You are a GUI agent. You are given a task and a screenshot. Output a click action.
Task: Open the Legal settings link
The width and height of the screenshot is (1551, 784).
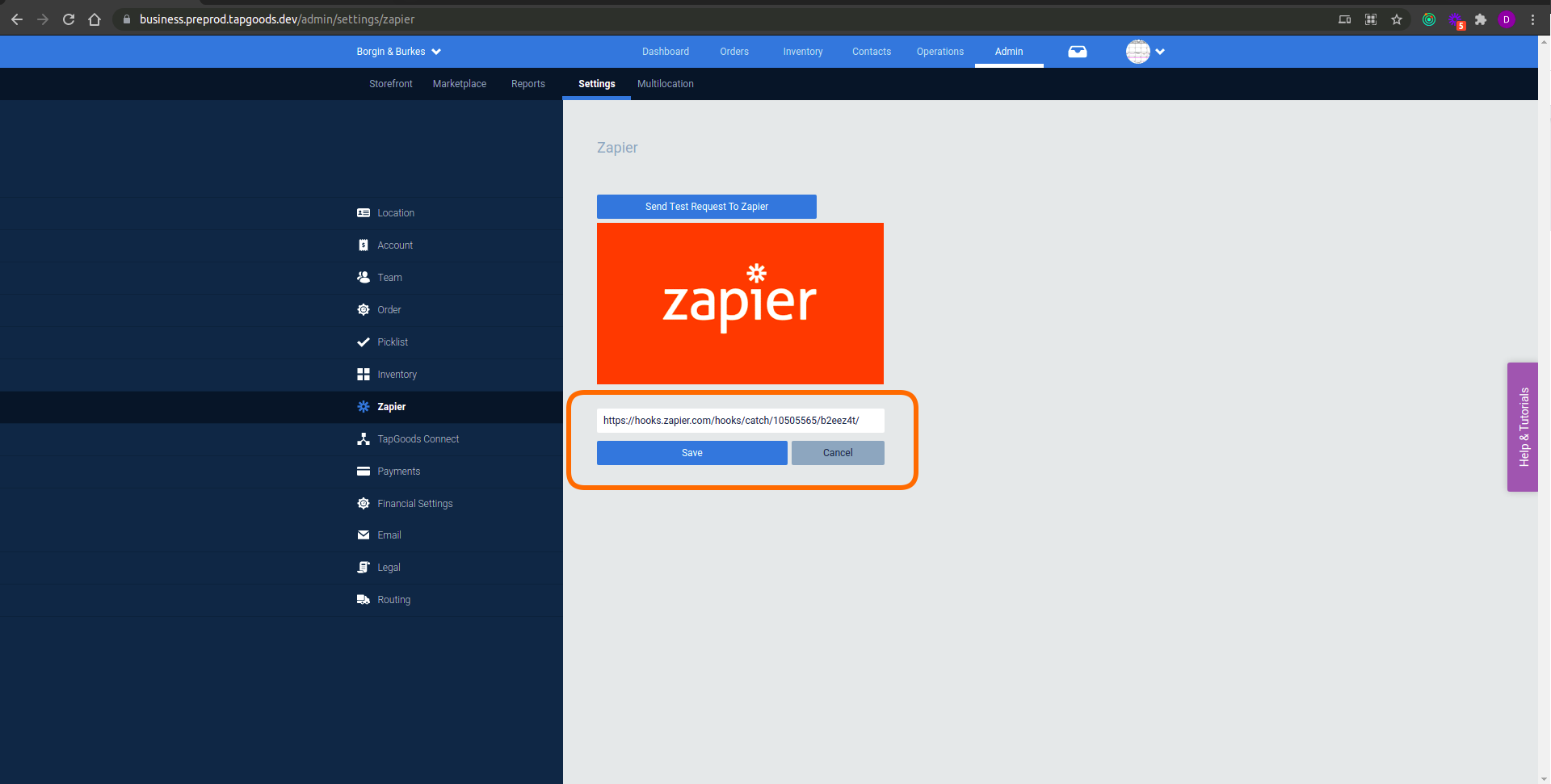[389, 568]
